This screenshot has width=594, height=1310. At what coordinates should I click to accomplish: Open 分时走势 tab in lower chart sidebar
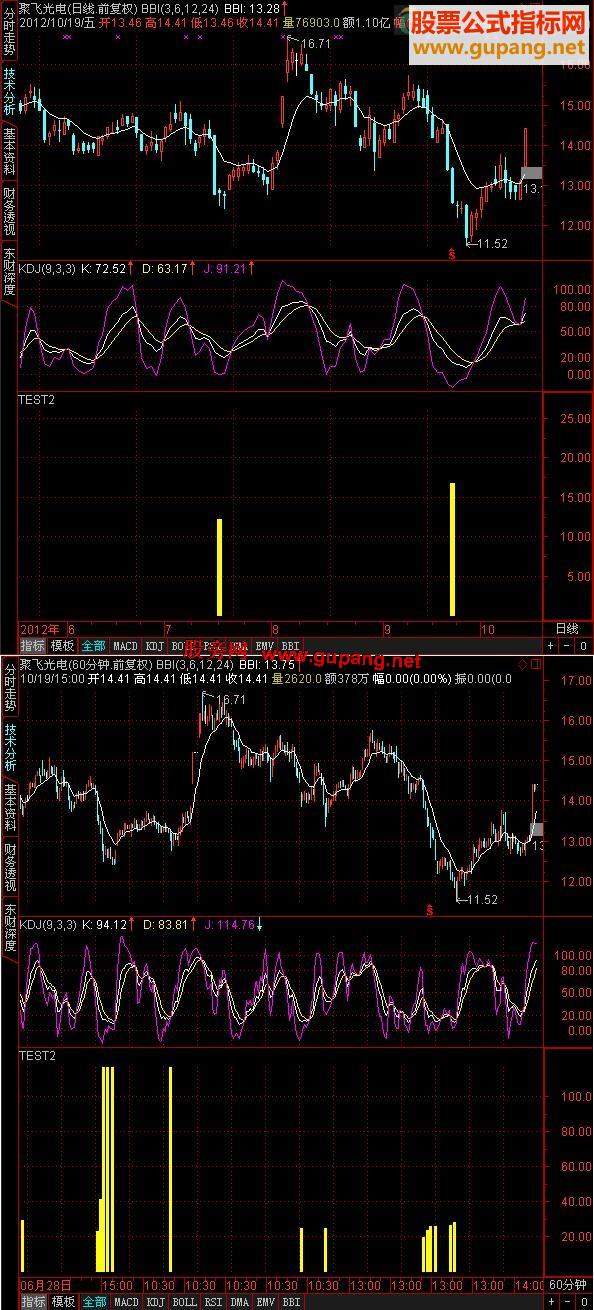(x=9, y=687)
